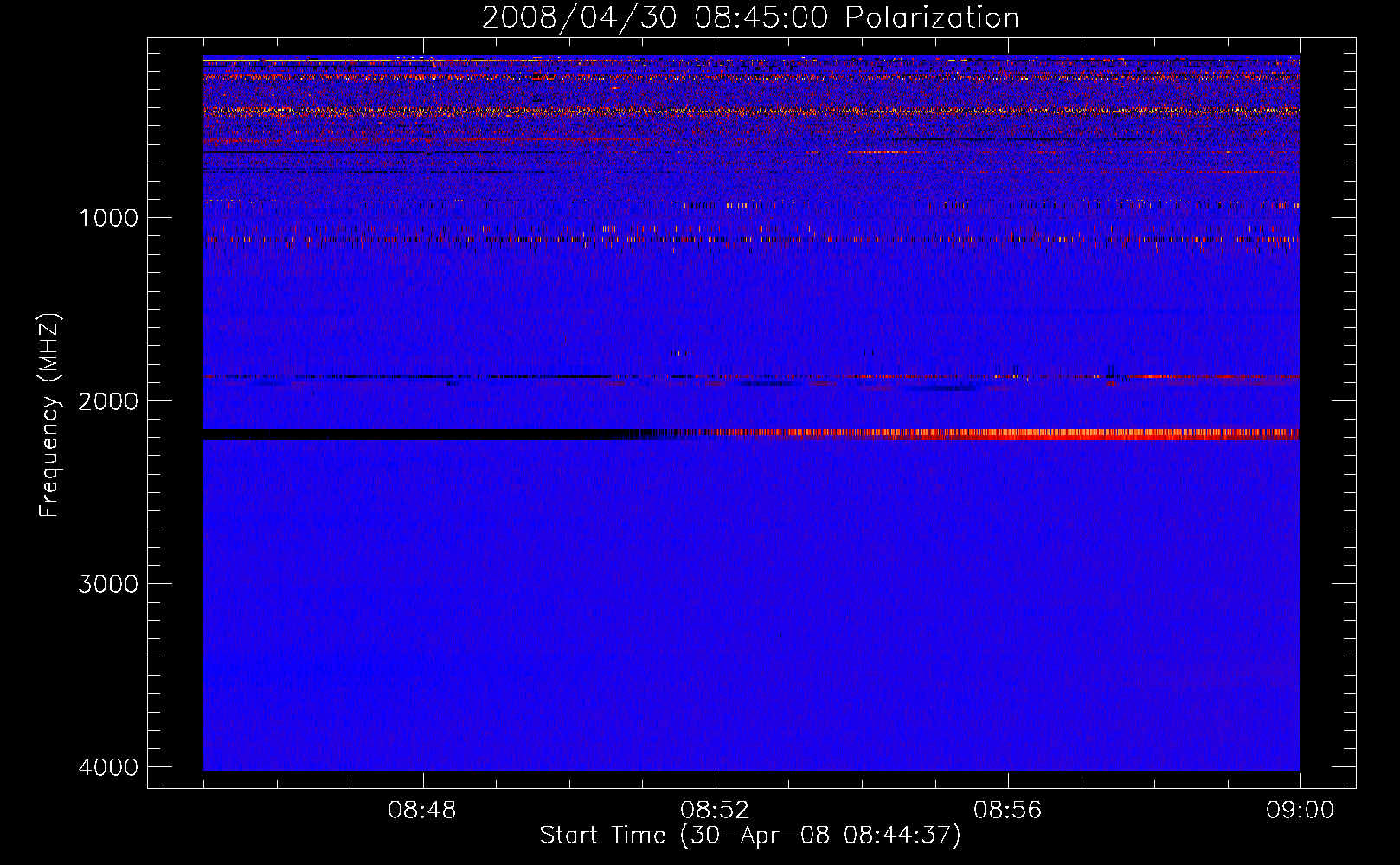Viewport: 1400px width, 865px height.
Task: Click the 08:48 time tick label
Action: (422, 811)
